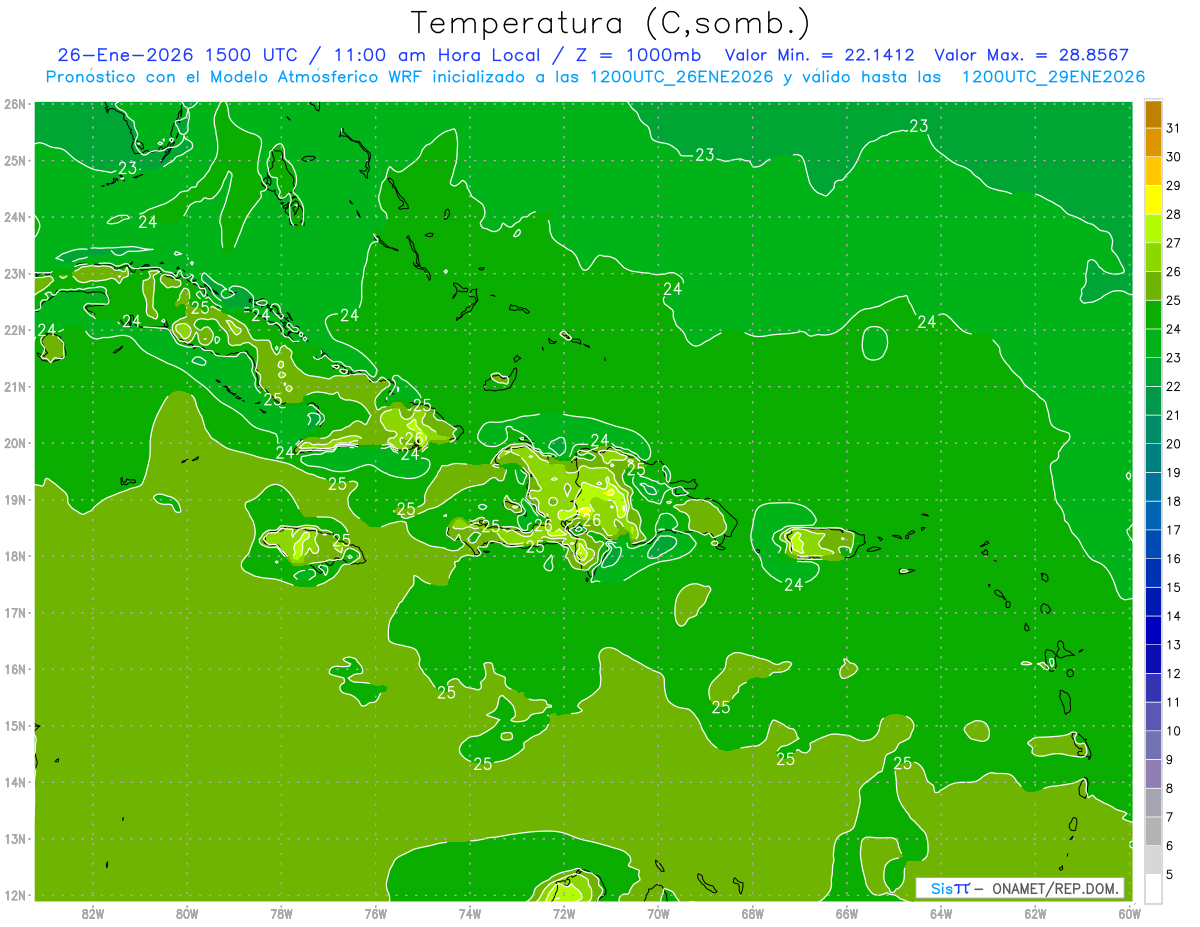This screenshot has width=1200, height=927.
Task: Click the 16N latitude axis label
Action: pos(14,669)
